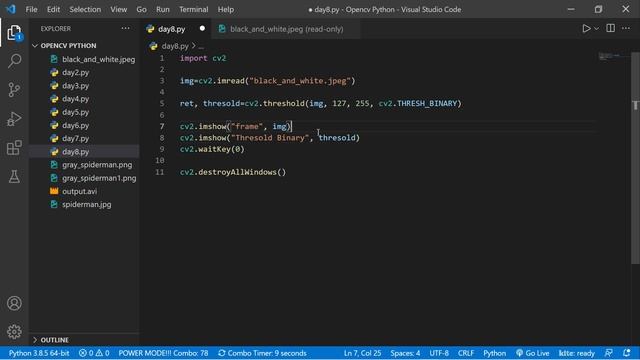The image size is (640, 360).
Task: Click the feedback icon in status bar
Action: (x=609, y=353)
